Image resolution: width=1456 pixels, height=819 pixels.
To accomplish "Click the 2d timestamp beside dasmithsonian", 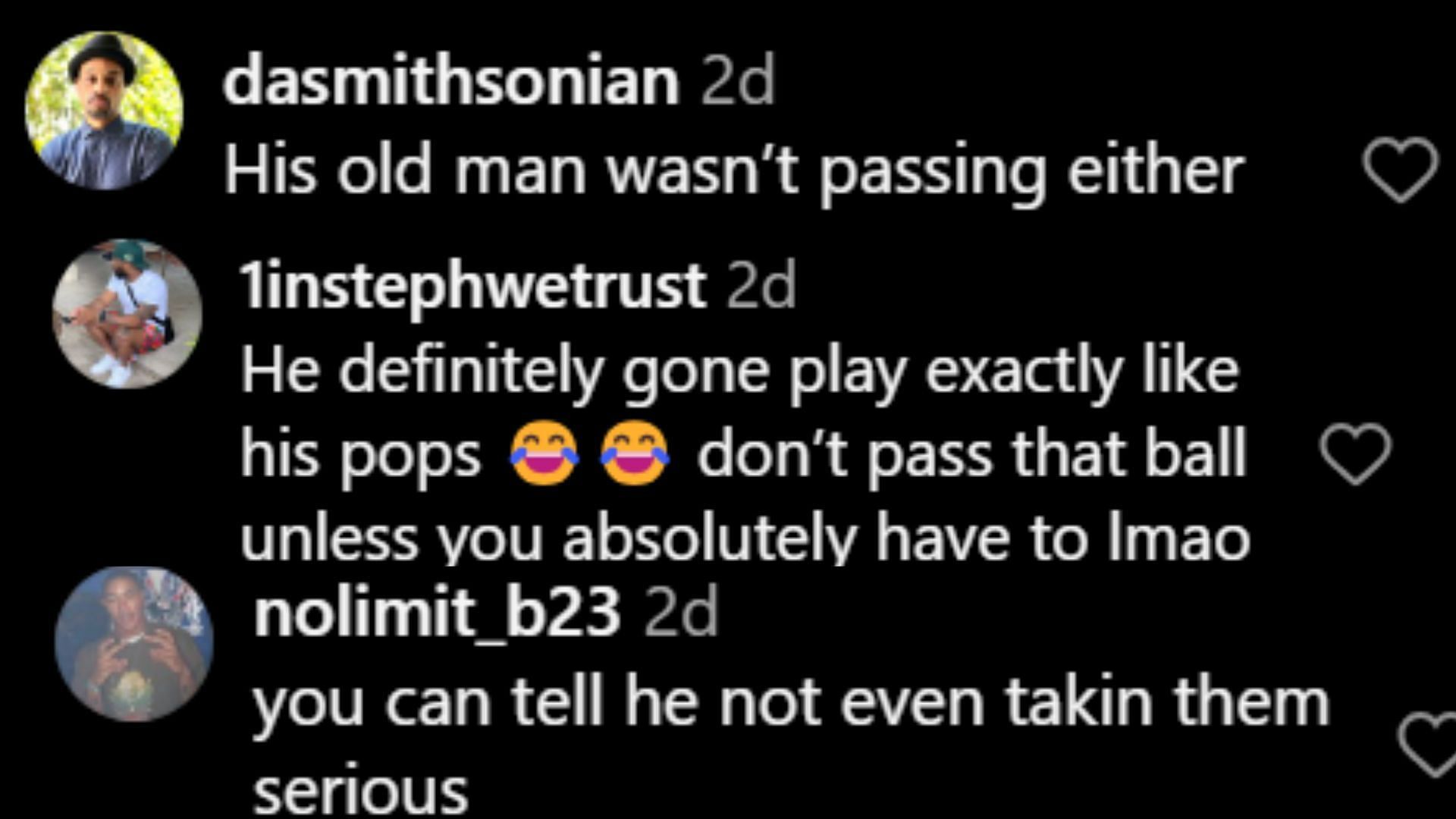I will pos(738,82).
